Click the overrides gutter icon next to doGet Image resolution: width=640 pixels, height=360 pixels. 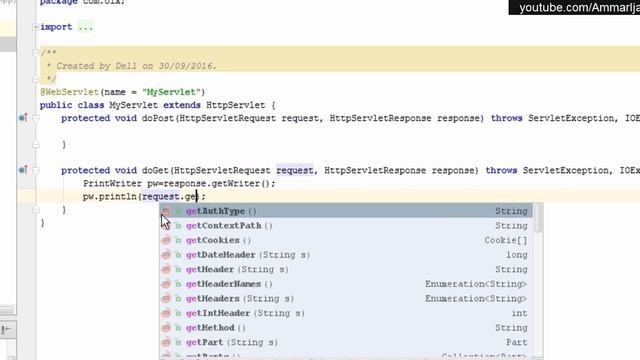23,170
